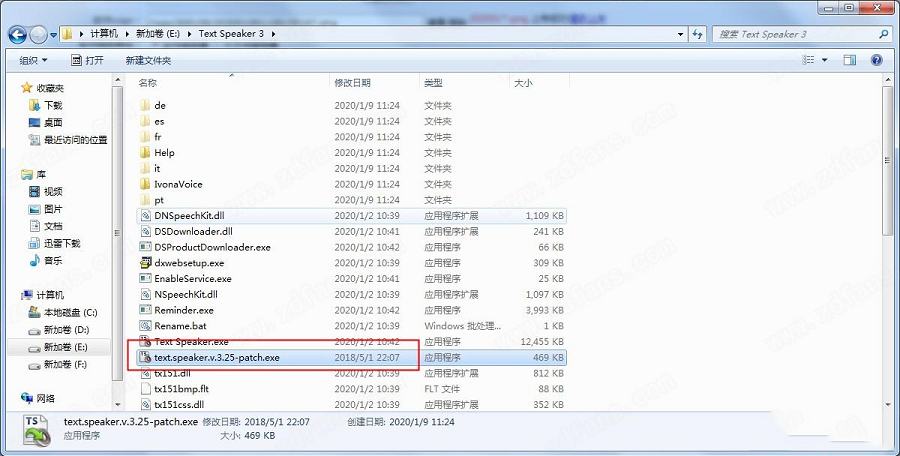Collapse the 收藏夹 tree group
Image resolution: width=900 pixels, height=456 pixels.
point(13,88)
